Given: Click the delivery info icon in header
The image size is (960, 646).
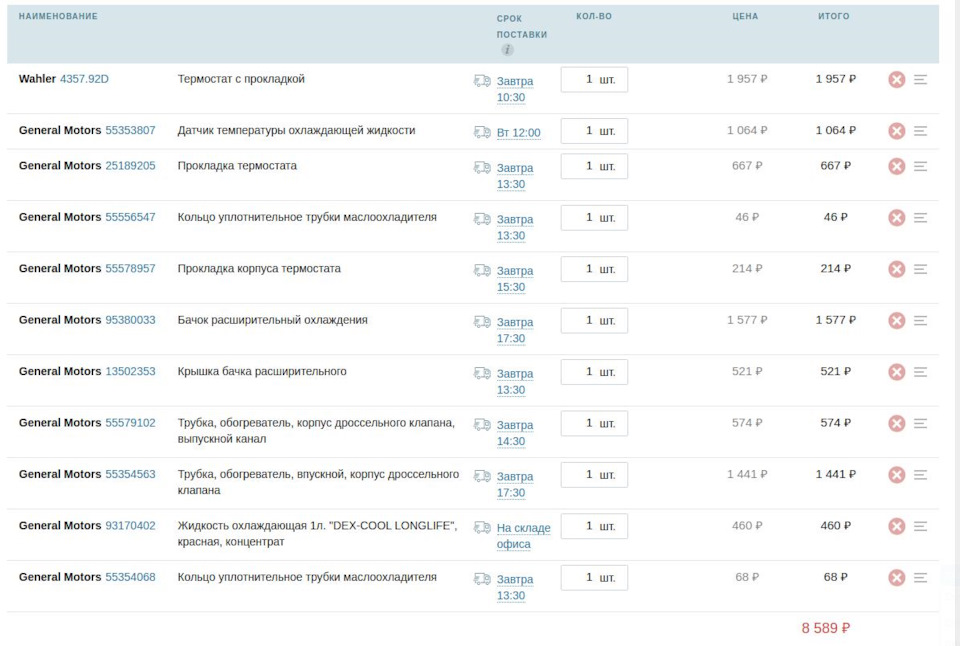Looking at the screenshot, I should coord(507,50).
